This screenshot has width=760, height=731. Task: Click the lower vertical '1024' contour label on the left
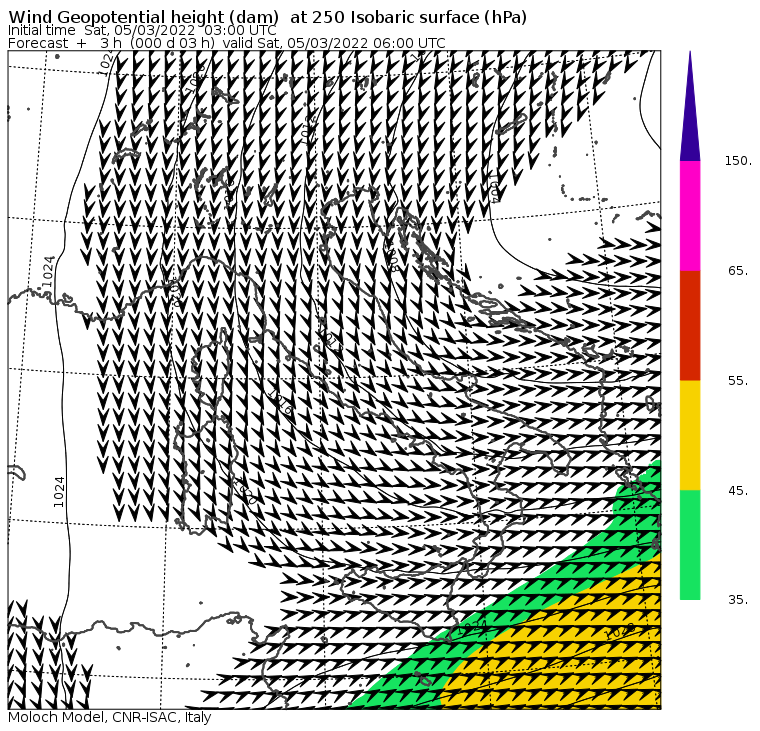coord(59,492)
